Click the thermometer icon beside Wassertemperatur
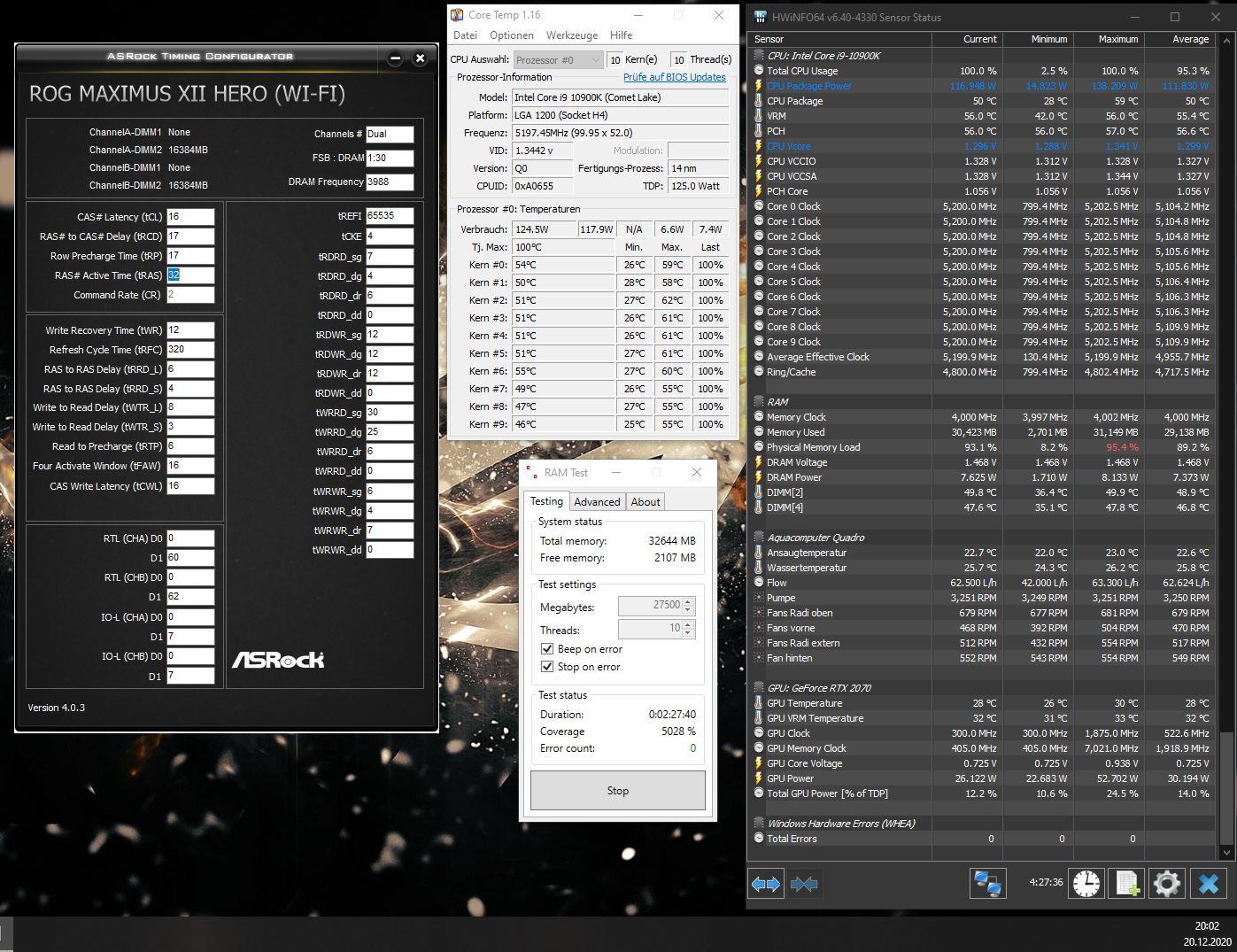Image resolution: width=1237 pixels, height=952 pixels. tap(759, 568)
